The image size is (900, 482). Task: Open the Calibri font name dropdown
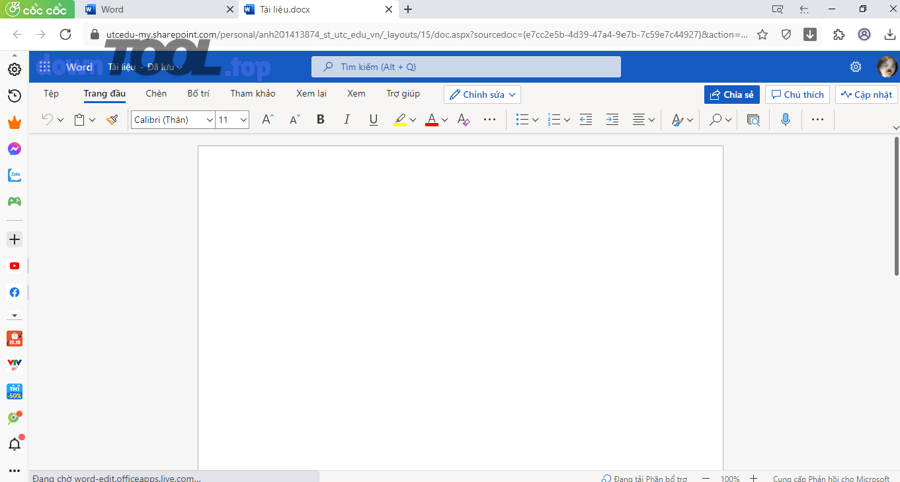click(x=173, y=120)
